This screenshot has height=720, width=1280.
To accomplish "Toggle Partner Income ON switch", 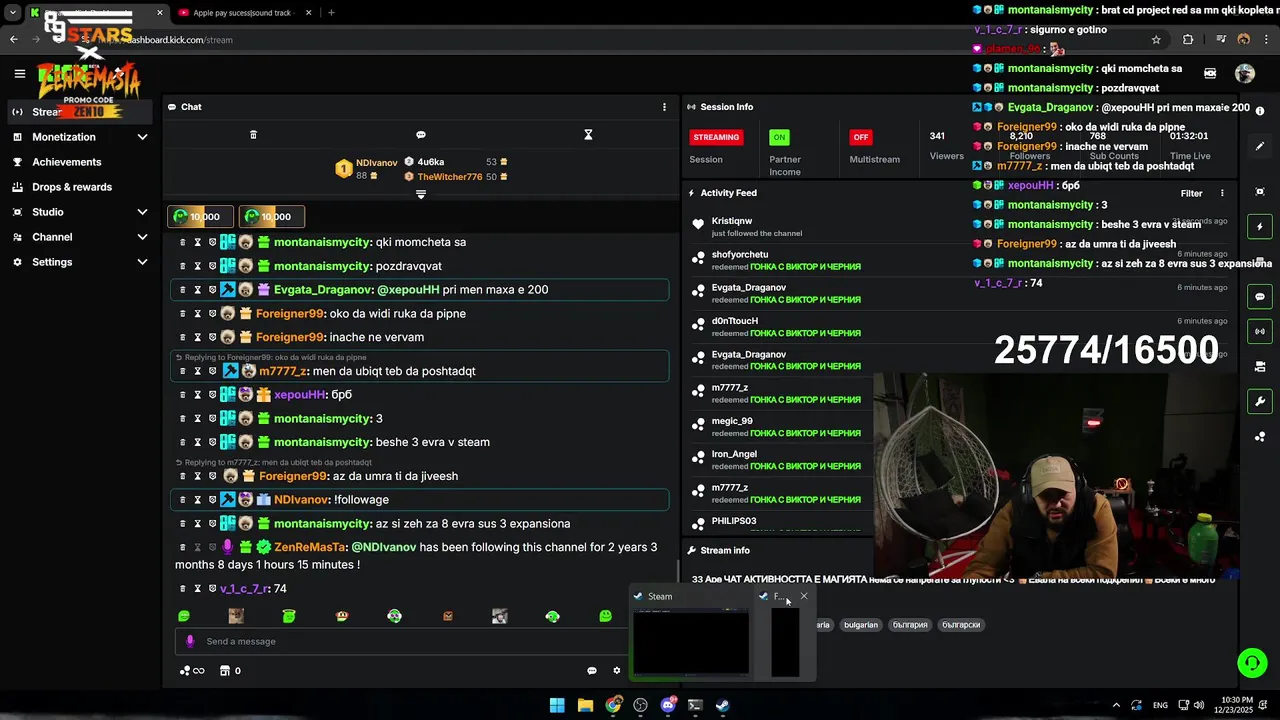I will [779, 137].
